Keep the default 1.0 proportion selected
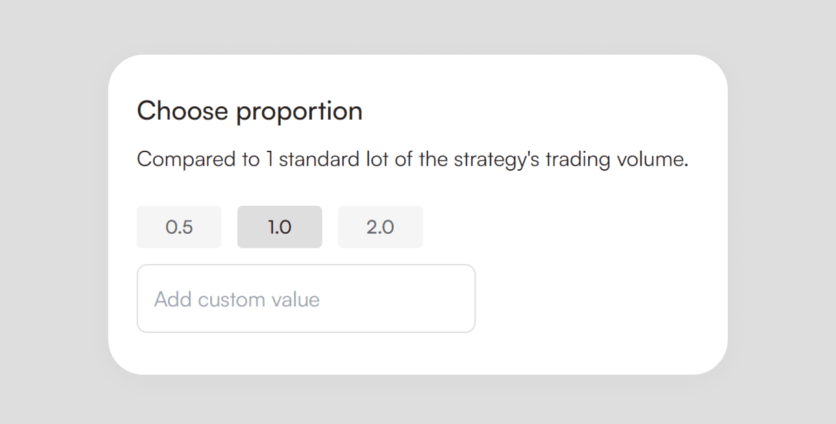Viewport: 836px width, 424px height. 279,227
